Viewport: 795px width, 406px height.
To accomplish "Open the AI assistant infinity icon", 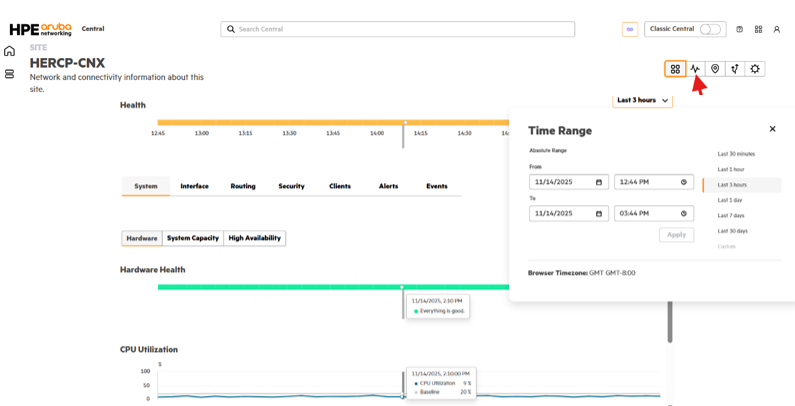I will [x=630, y=29].
